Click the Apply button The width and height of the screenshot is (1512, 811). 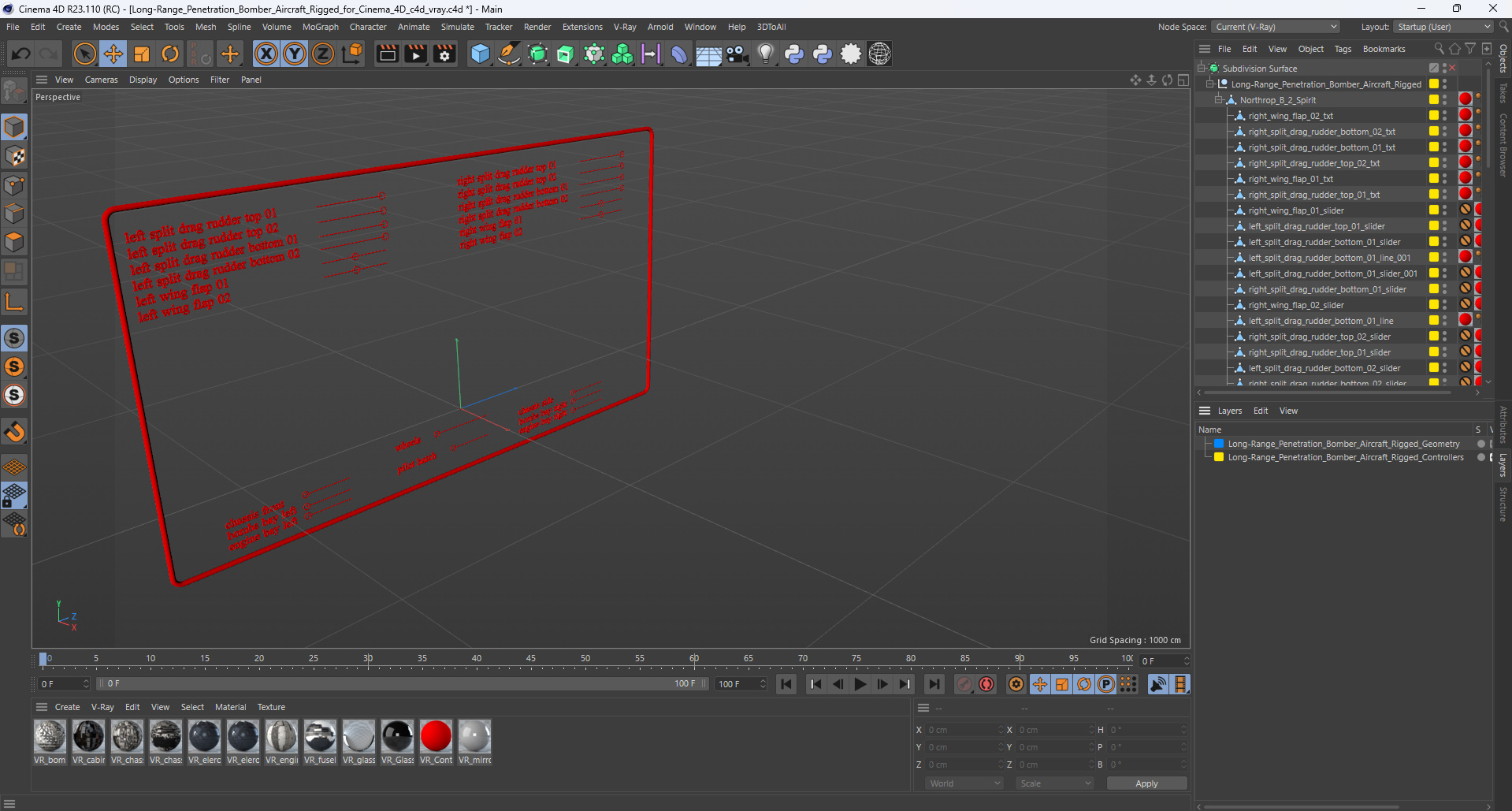click(1146, 783)
